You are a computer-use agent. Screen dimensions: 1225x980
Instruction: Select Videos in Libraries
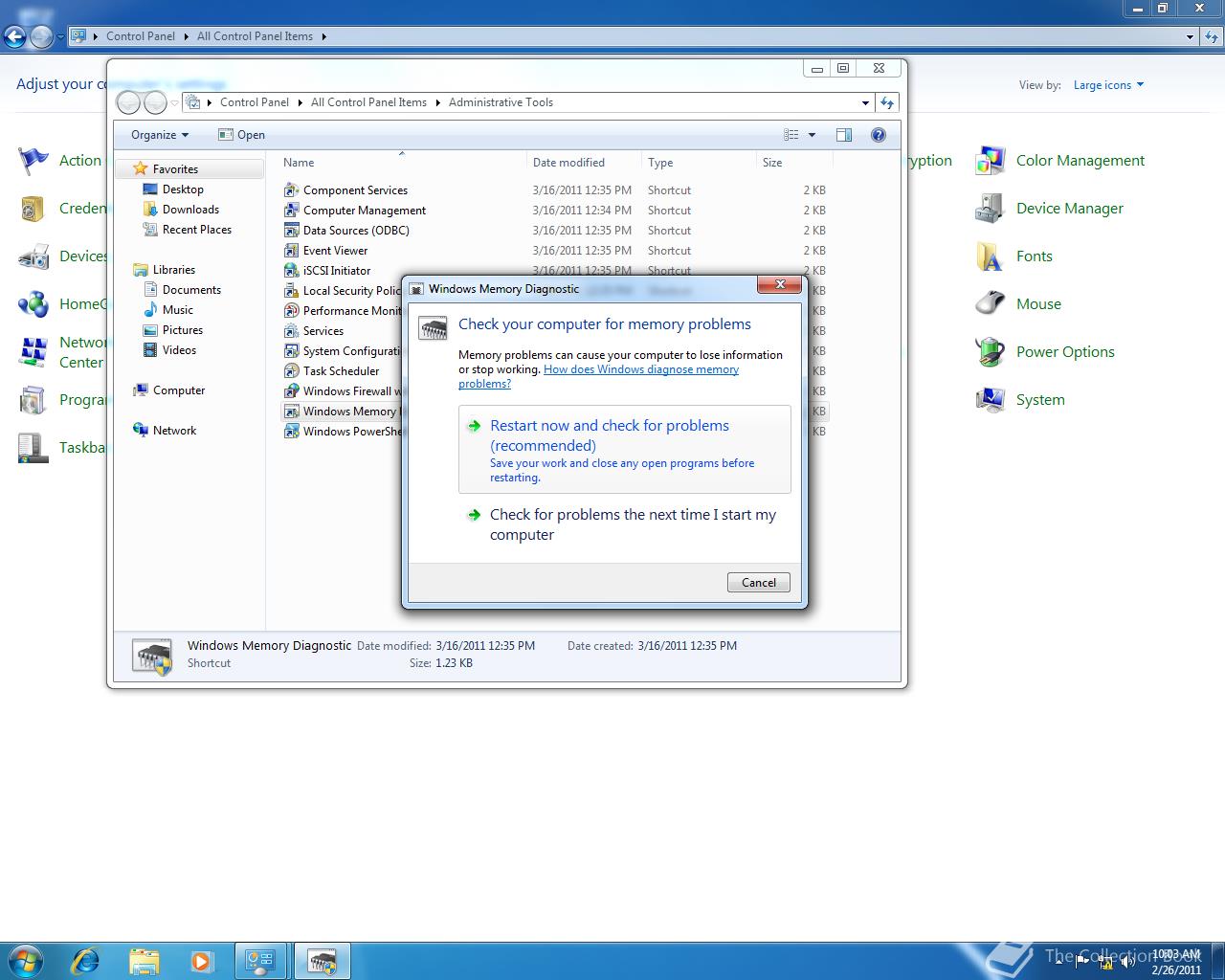tap(179, 350)
